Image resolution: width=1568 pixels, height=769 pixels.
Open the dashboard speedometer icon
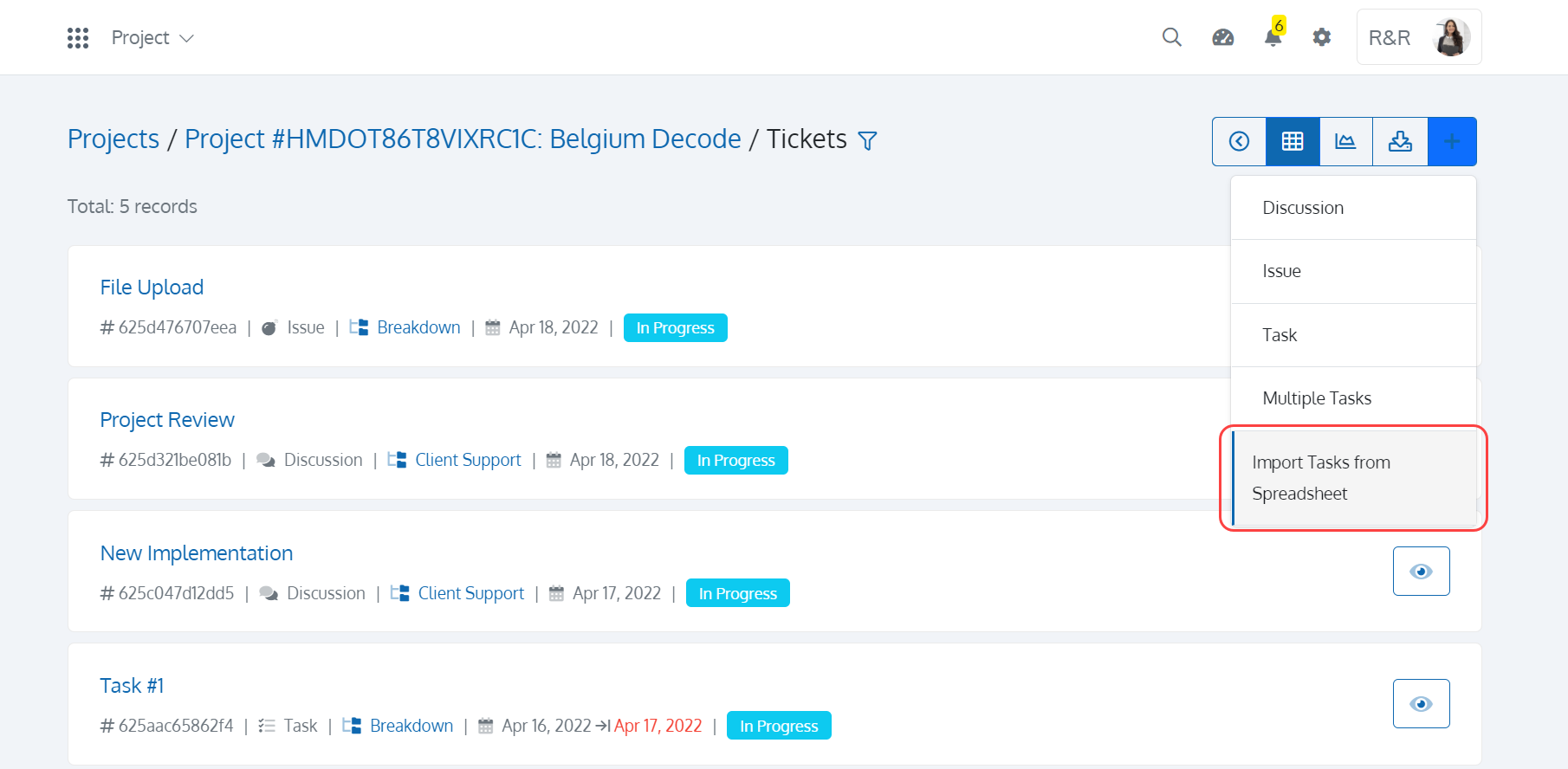[x=1222, y=37]
